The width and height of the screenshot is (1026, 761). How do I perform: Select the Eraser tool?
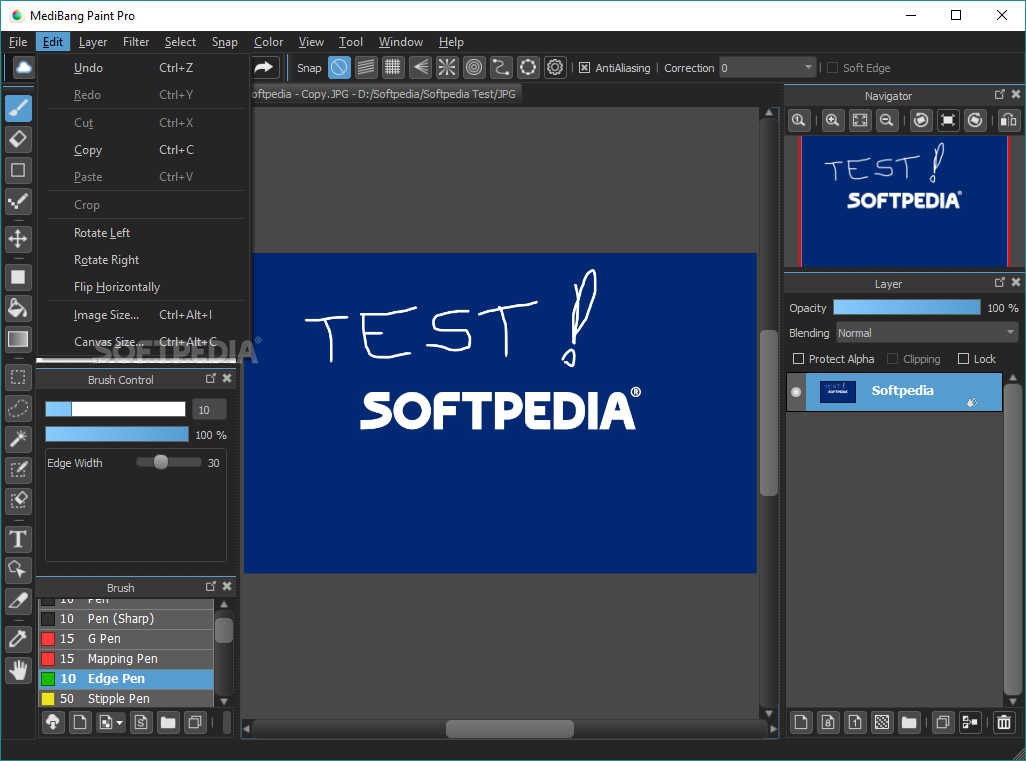[x=18, y=139]
